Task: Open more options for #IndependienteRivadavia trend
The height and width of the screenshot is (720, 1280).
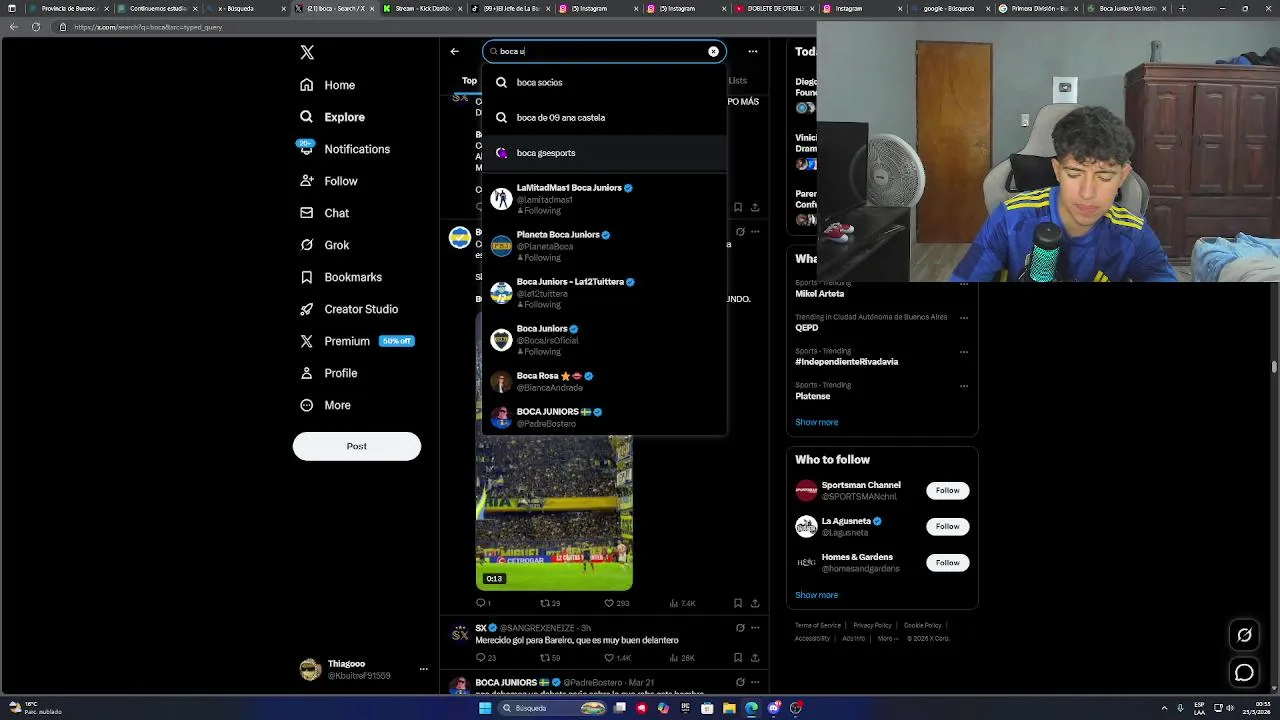Action: coord(964,352)
